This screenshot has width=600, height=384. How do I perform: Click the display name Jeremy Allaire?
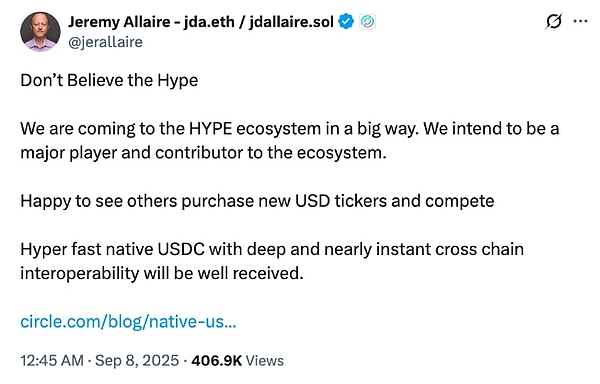(x=119, y=22)
